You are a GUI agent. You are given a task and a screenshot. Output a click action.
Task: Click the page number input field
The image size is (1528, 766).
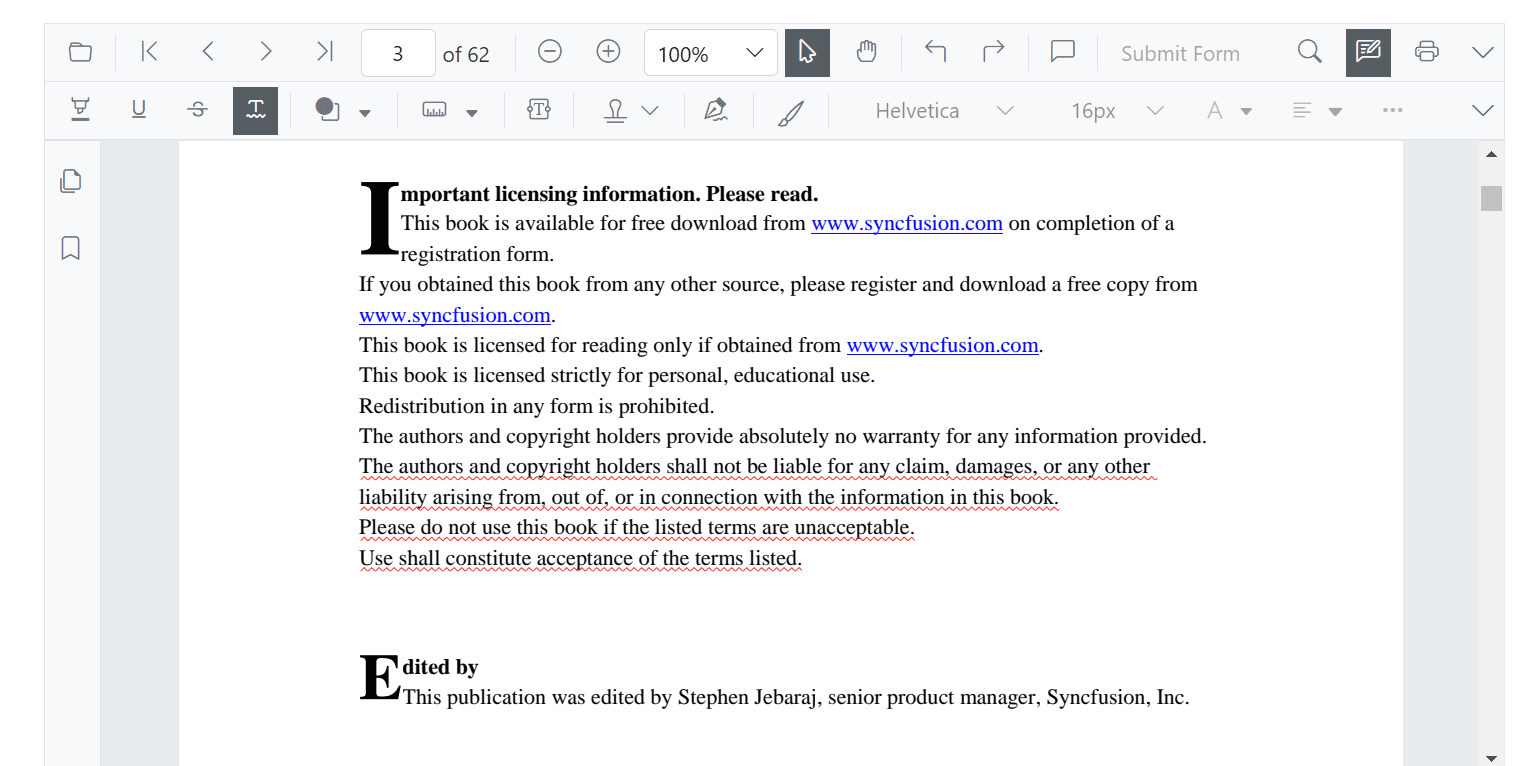click(398, 53)
